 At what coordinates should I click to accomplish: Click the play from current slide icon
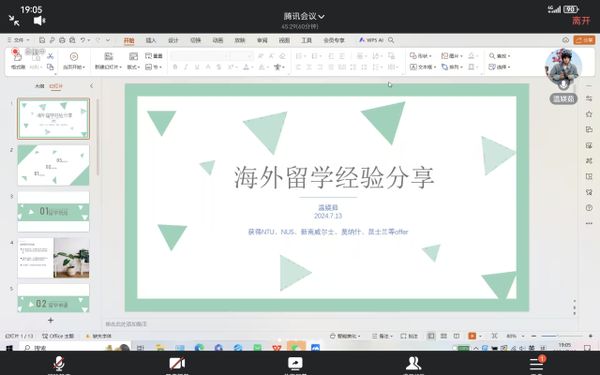pyautogui.click(x=74, y=57)
